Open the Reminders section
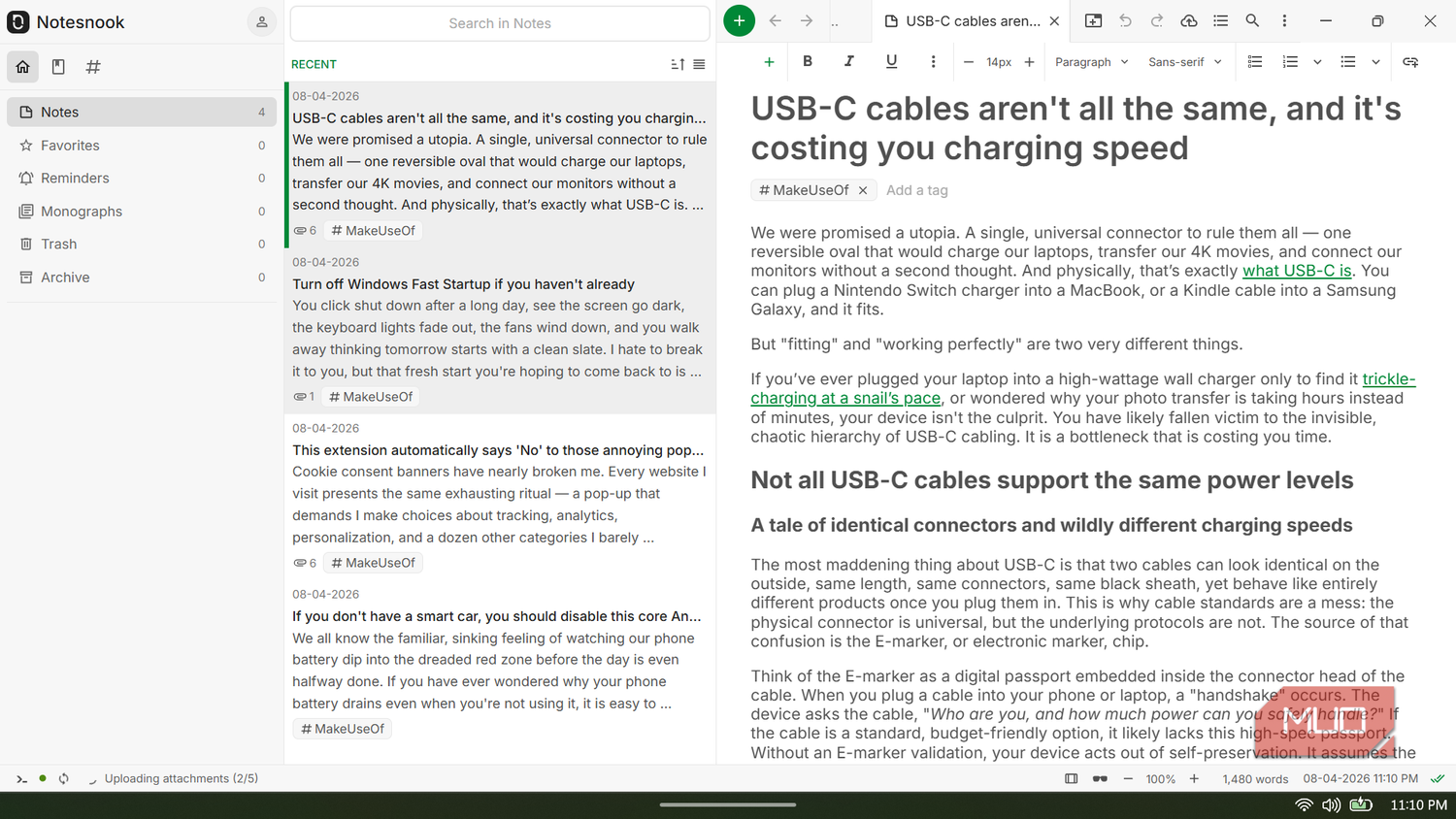Image resolution: width=1456 pixels, height=819 pixels. (x=142, y=179)
